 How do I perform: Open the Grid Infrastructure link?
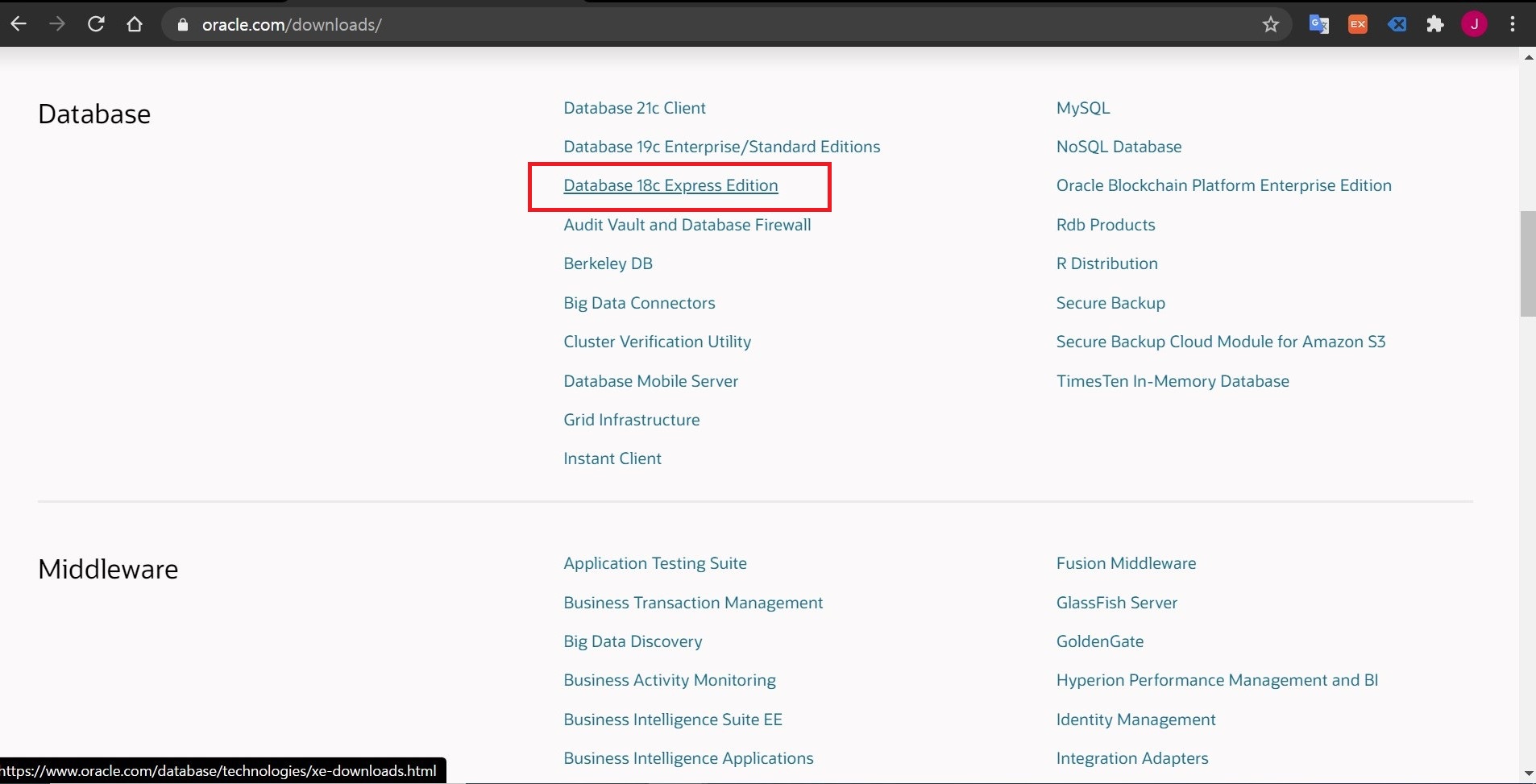click(632, 420)
